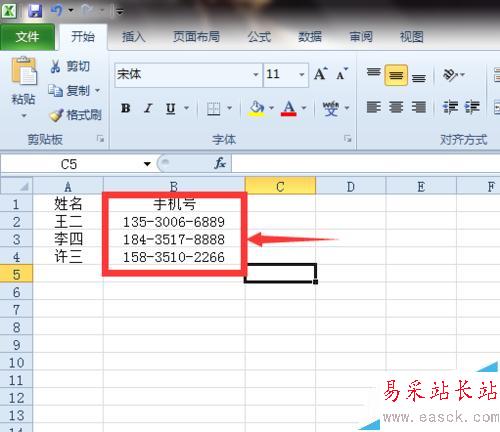Open the 字体 dialog launcher

[x=348, y=138]
